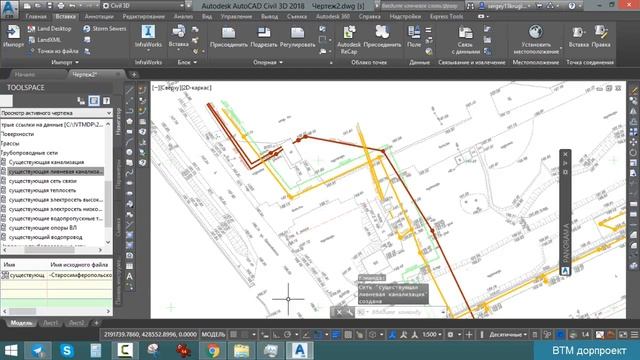This screenshot has width=640, height=360.
Task: Select существующий водопровод network item
Action: [x=45, y=237]
